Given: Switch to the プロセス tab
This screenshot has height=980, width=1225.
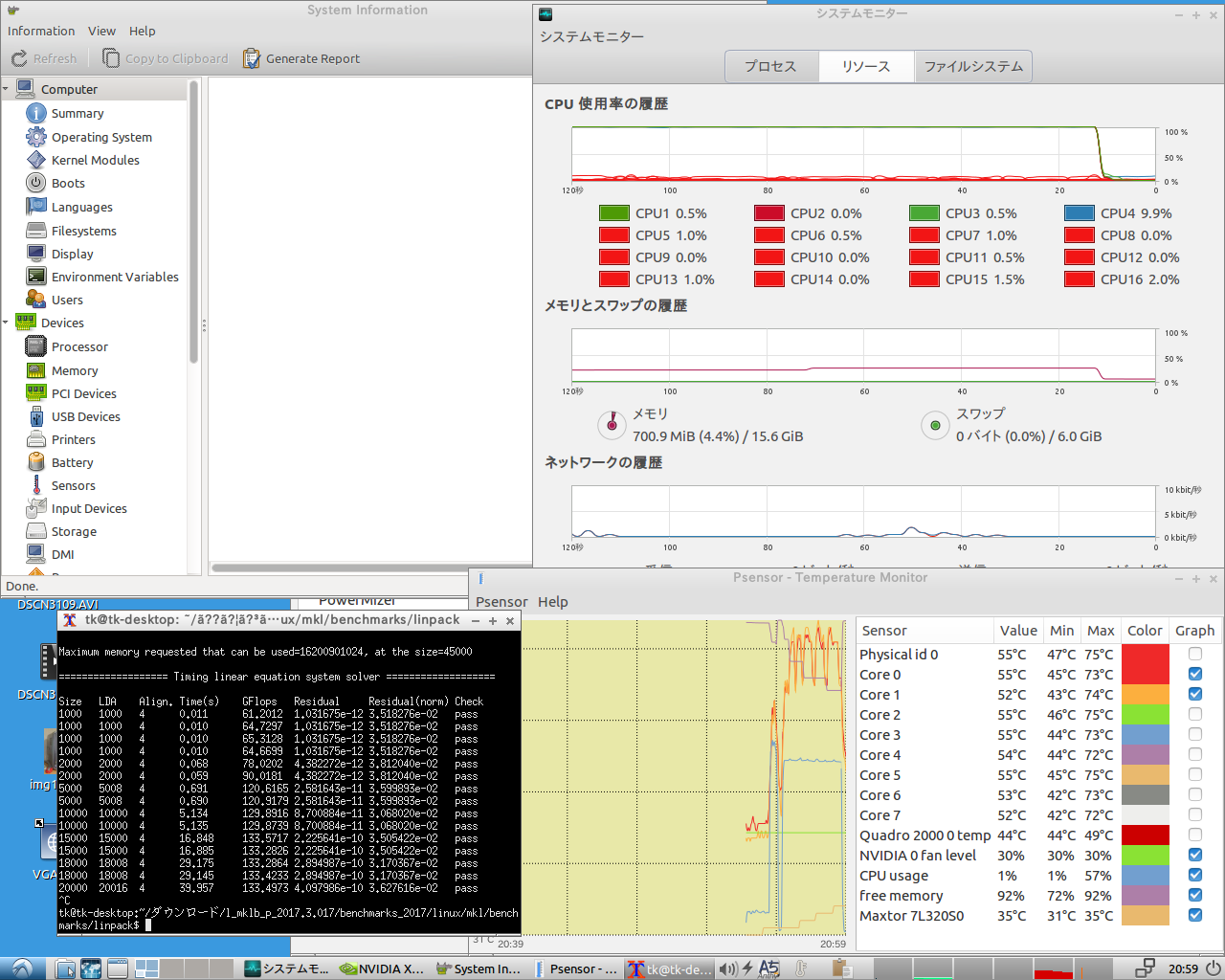Looking at the screenshot, I should coord(770,66).
